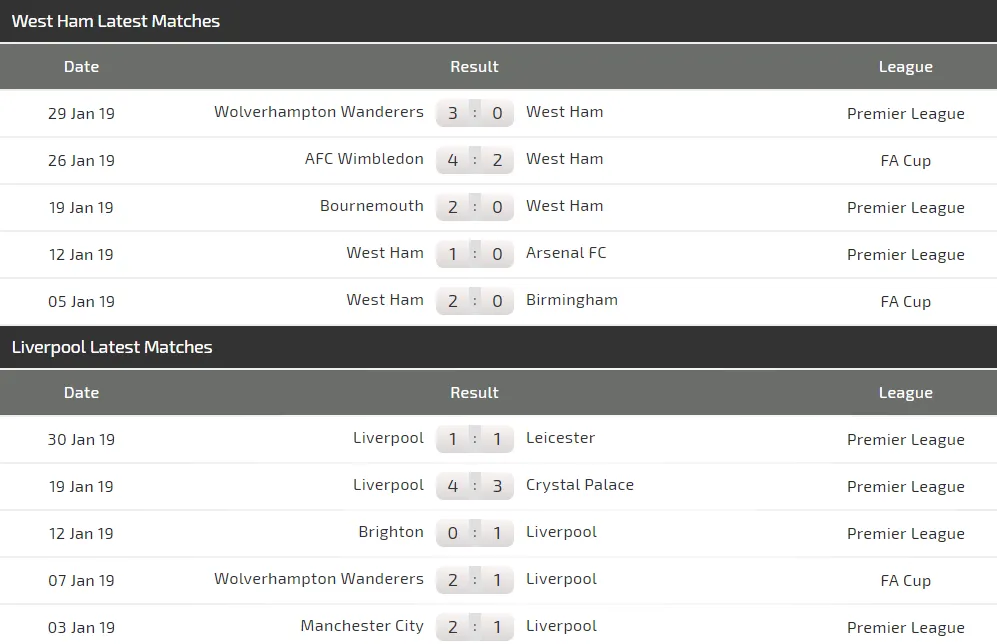Open the FA Cup link for AFC Wimbledon match

coord(905,160)
